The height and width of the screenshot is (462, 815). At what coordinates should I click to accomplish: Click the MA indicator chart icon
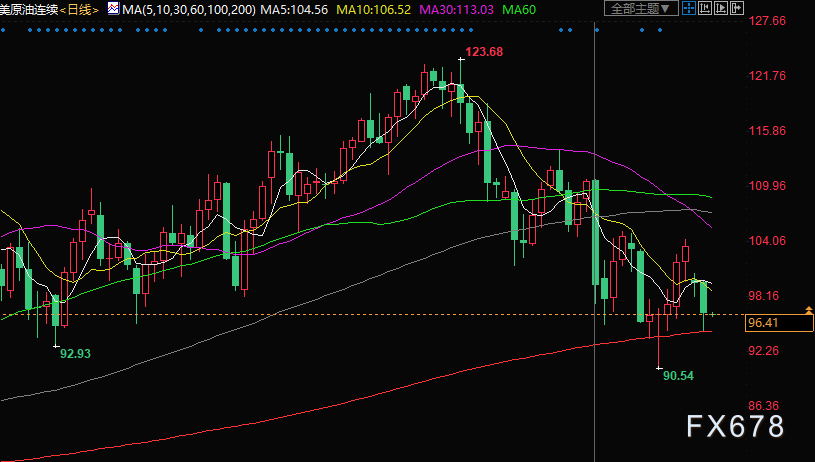coord(113,8)
